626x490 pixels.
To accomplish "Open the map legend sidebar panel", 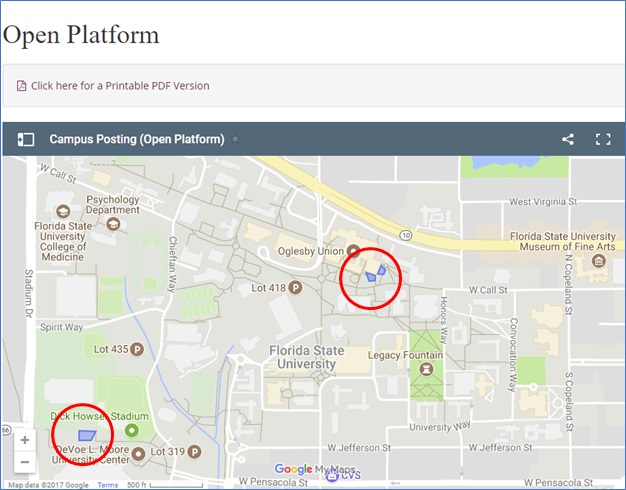I will pyautogui.click(x=27, y=139).
